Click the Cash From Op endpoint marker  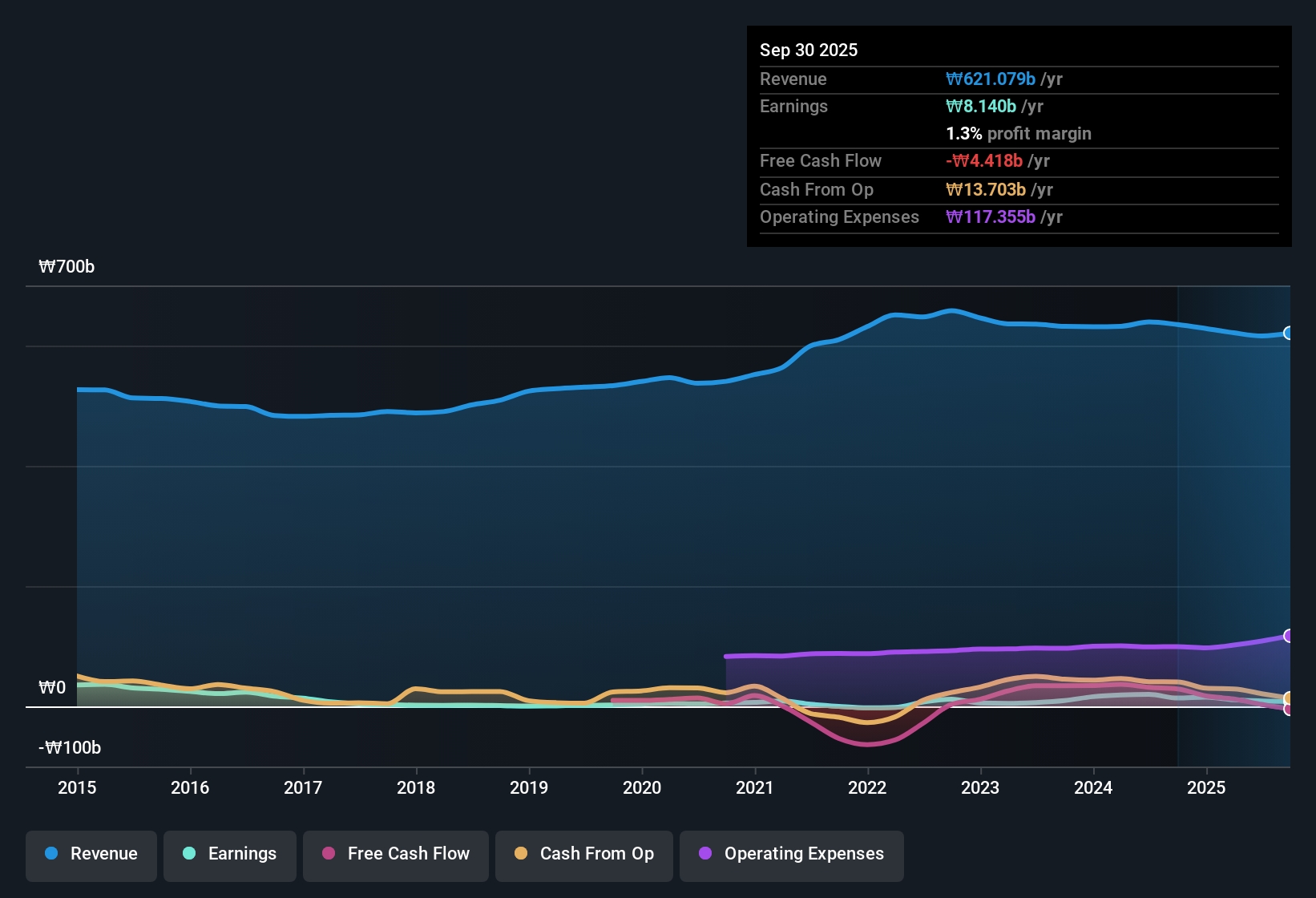click(x=1289, y=698)
